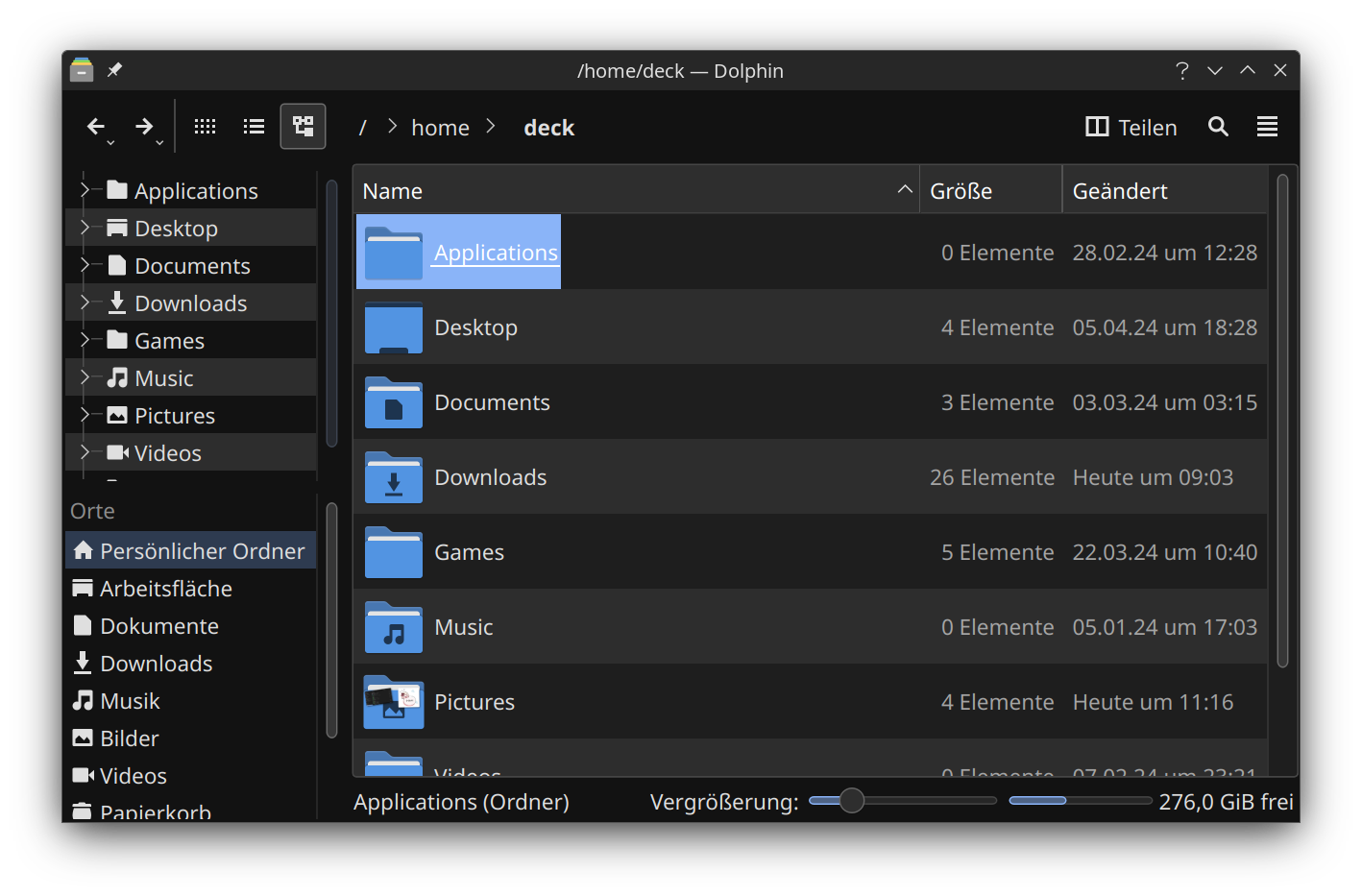Click the Dolphin app icon in titlebar
Screen dimensions: 1362x896
coord(82,70)
